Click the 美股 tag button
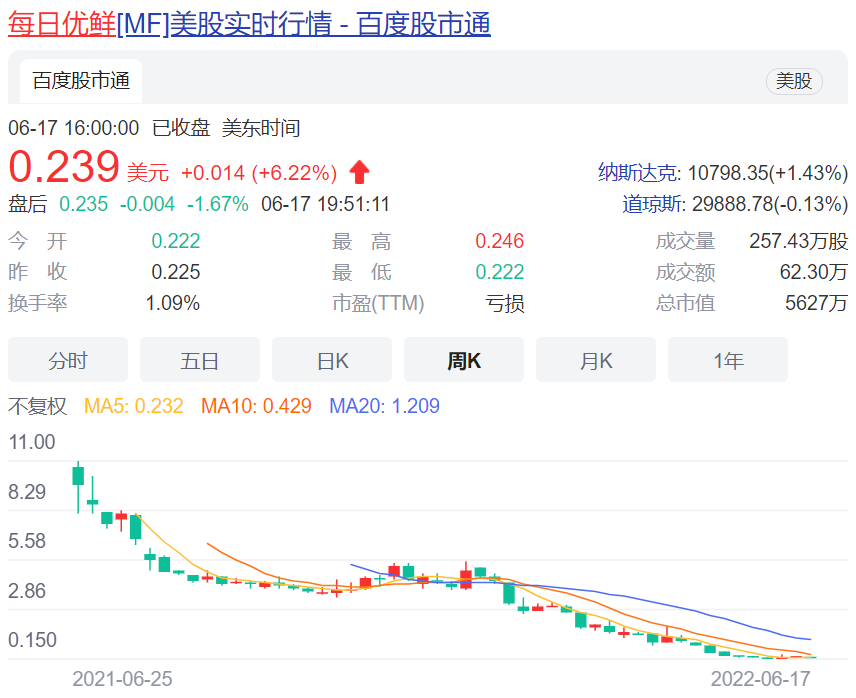This screenshot has height=698, width=856. point(794,81)
